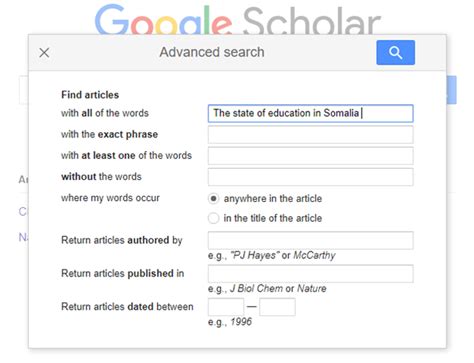Click the blue magnifier search button
Image resolution: width=474 pixels, height=363 pixels.
[x=396, y=53]
